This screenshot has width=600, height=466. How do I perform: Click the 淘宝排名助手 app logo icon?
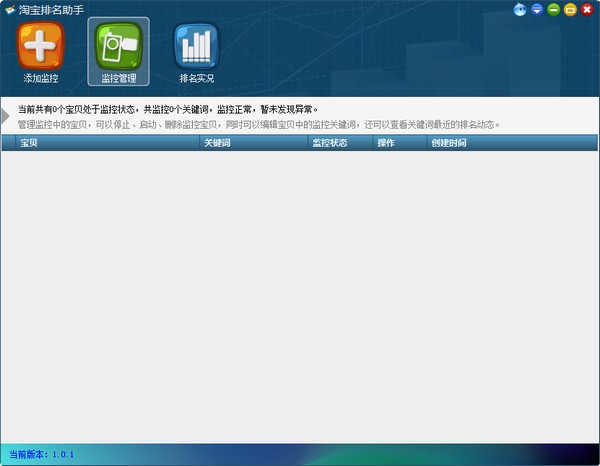click(x=10, y=10)
